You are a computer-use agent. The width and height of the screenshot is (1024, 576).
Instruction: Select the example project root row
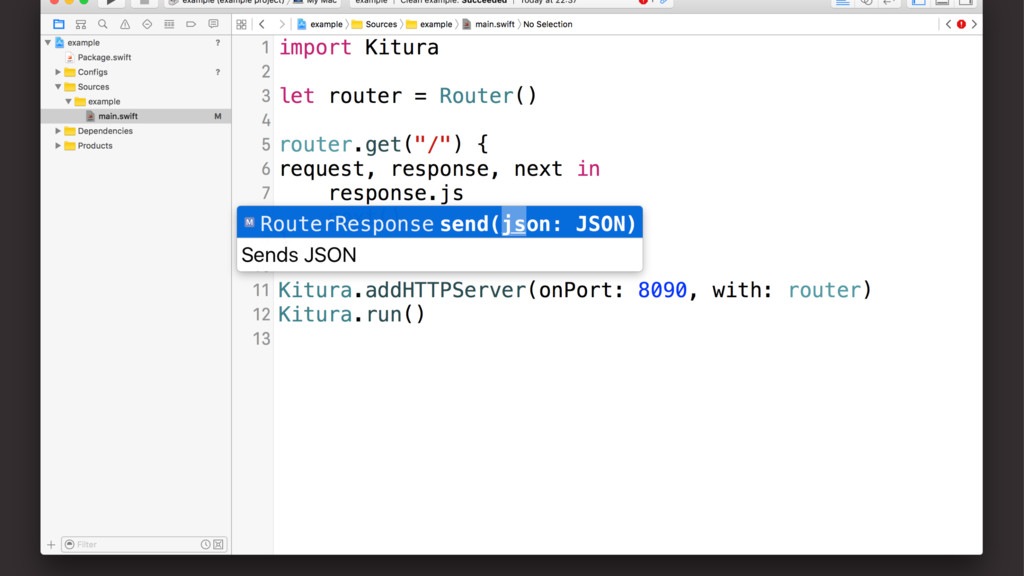[136, 42]
